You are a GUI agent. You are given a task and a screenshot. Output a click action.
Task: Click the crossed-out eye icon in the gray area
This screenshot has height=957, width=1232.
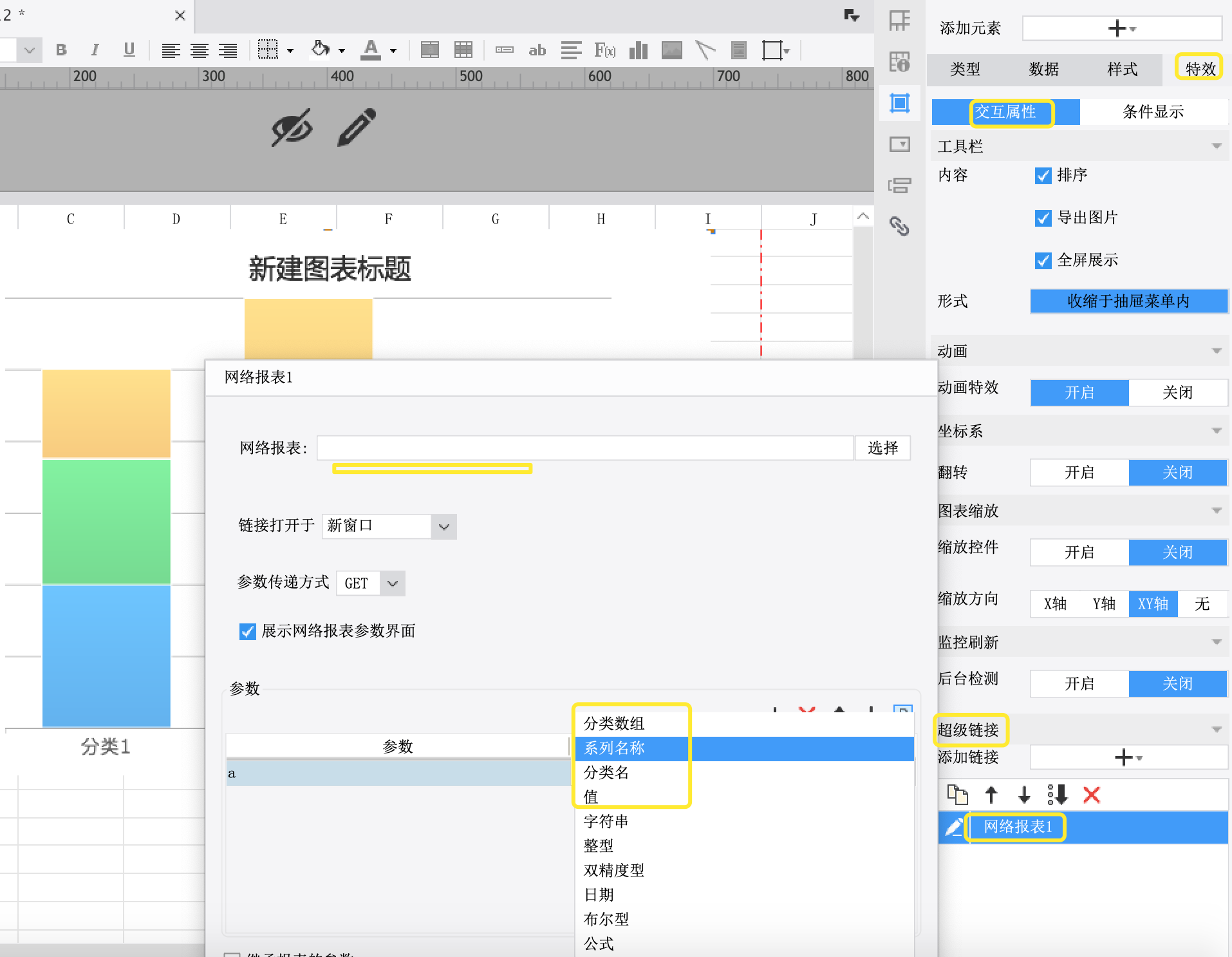point(292,128)
